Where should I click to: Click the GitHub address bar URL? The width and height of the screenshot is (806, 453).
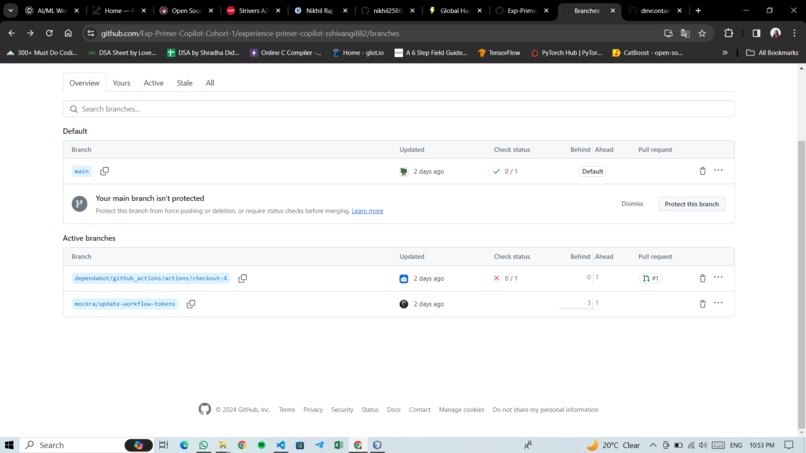coord(250,33)
